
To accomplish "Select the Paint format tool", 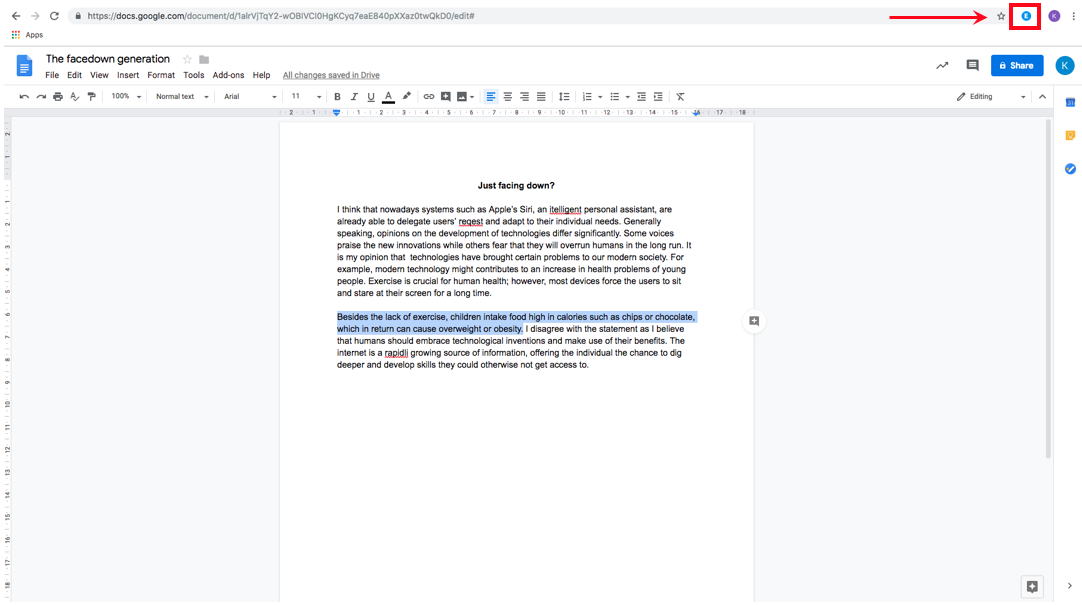I will coord(92,97).
